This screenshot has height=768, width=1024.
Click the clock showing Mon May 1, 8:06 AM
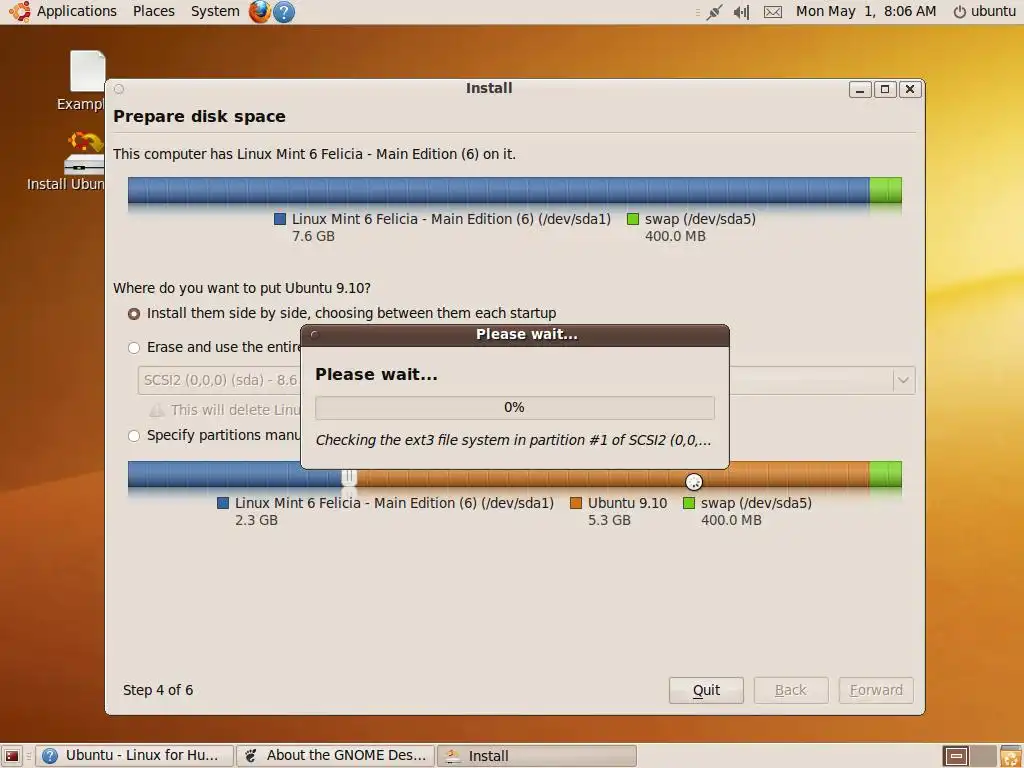[866, 12]
